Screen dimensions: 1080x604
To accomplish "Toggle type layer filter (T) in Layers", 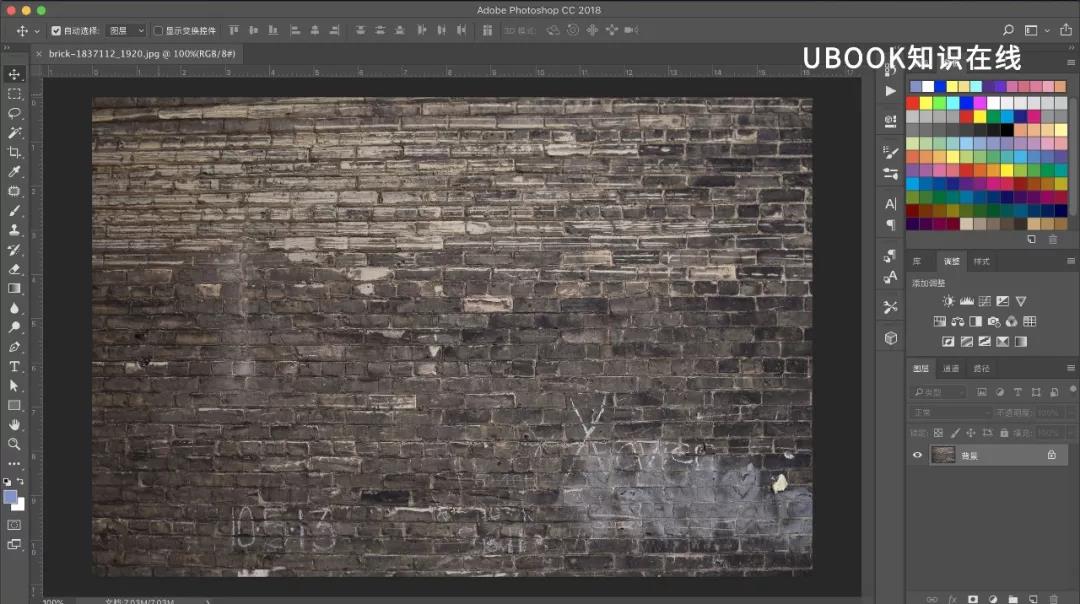I will [1017, 392].
